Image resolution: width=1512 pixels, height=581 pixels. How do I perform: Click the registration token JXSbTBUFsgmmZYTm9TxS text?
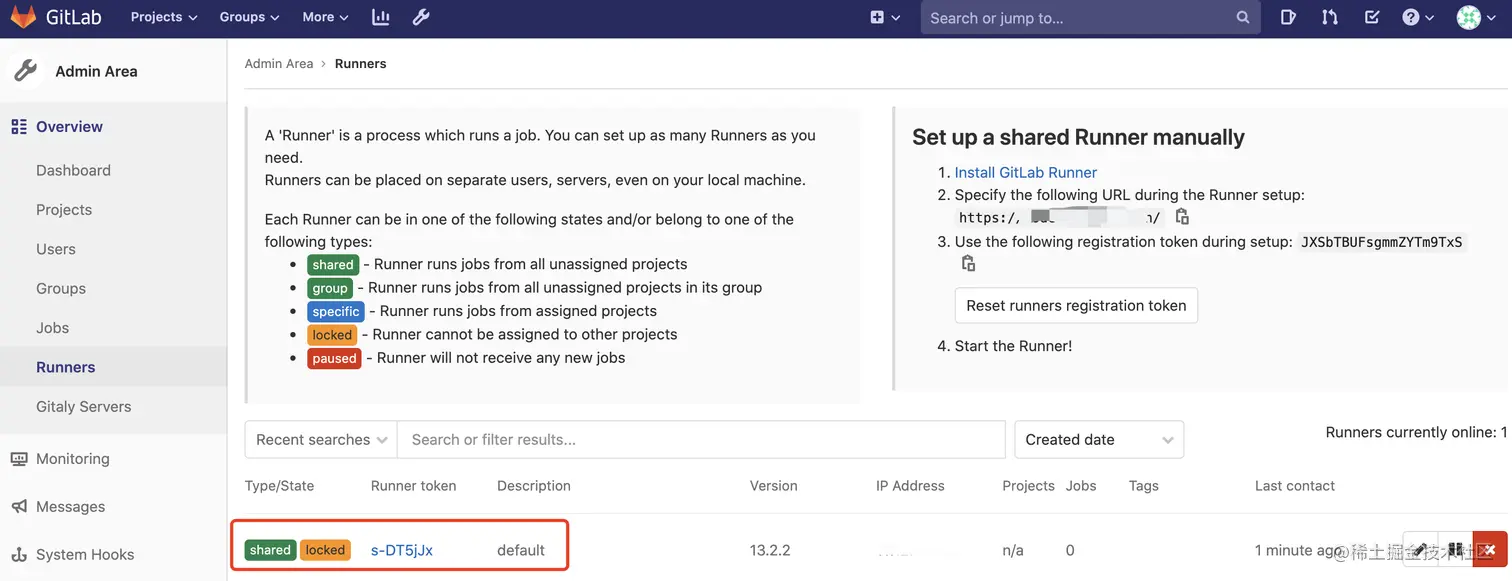(1381, 242)
